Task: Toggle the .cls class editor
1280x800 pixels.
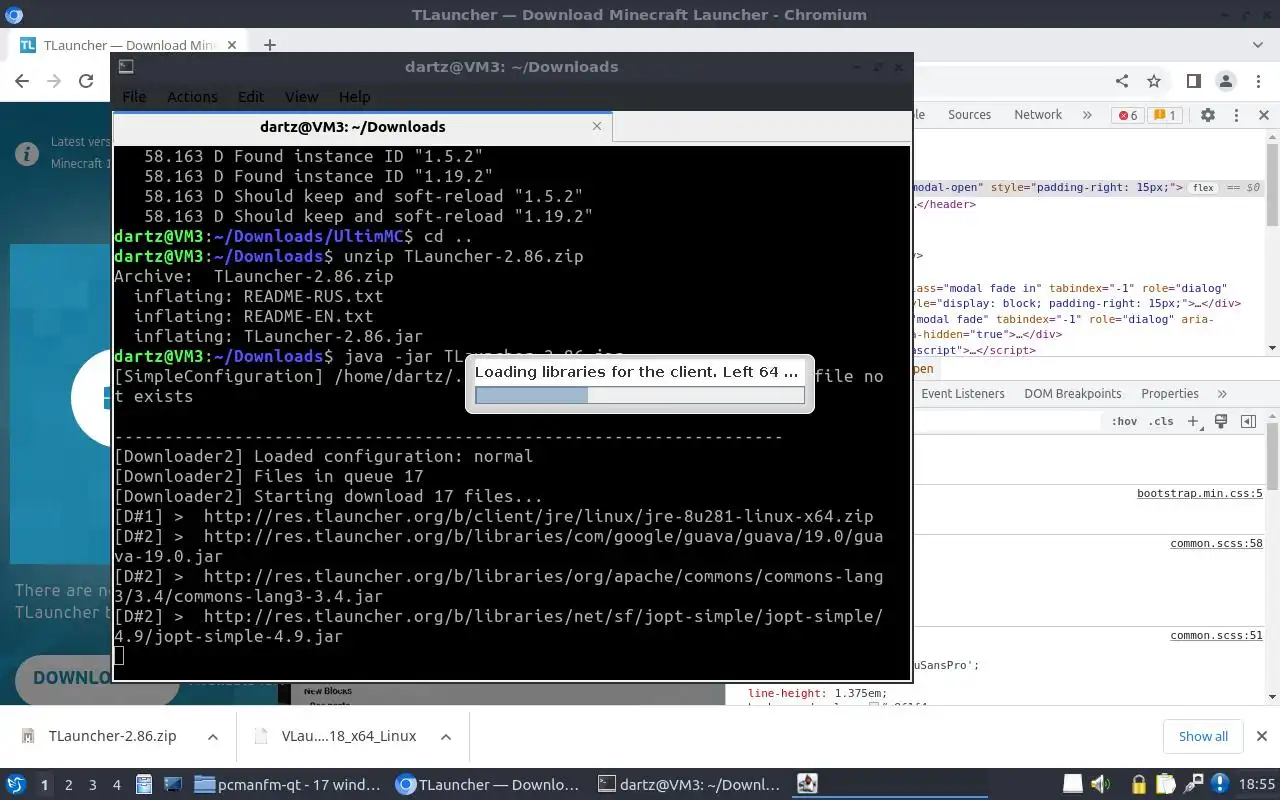Action: (1161, 422)
